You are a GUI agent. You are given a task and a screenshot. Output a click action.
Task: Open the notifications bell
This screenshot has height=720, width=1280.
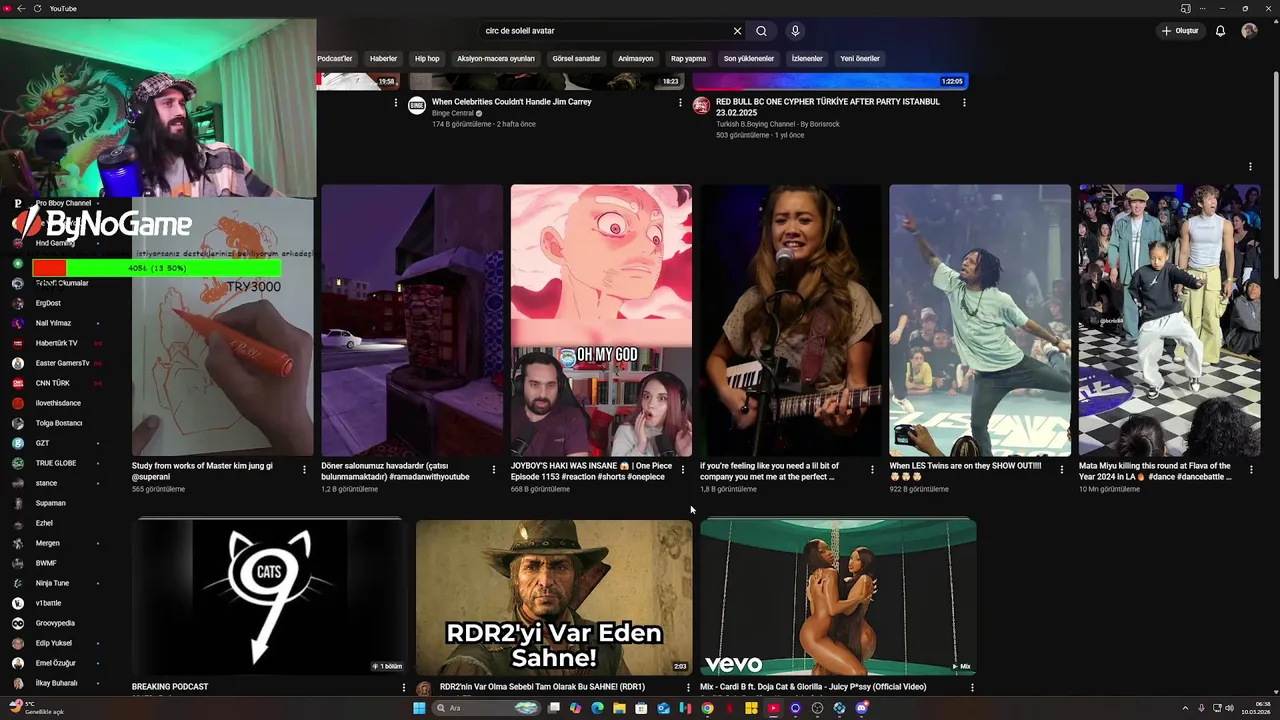click(x=1220, y=31)
